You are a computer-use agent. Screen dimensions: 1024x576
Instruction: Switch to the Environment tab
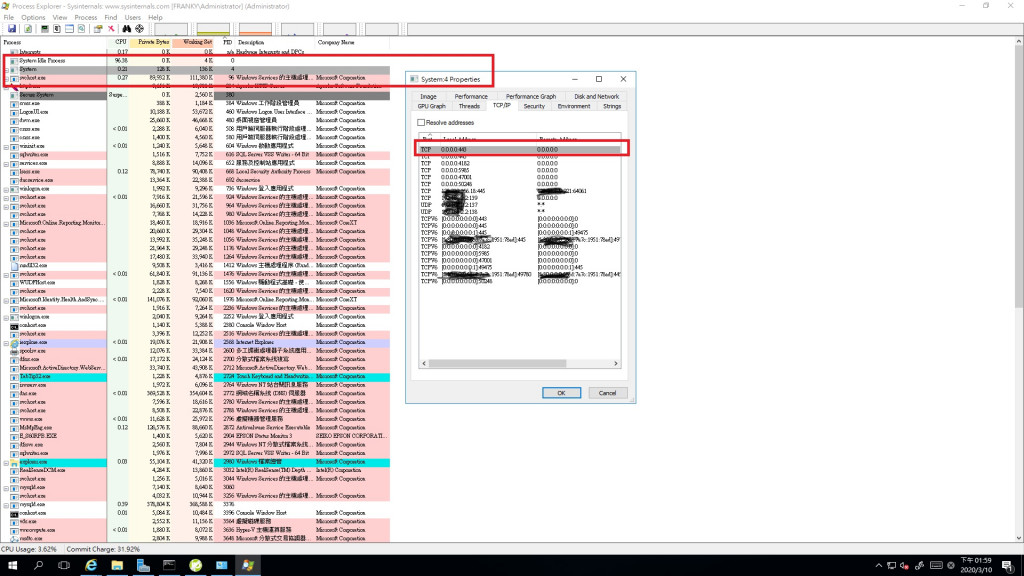pos(574,106)
